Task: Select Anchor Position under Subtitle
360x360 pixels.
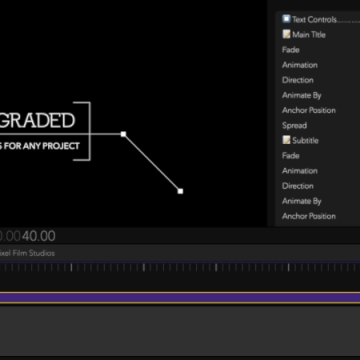Action: (x=309, y=216)
